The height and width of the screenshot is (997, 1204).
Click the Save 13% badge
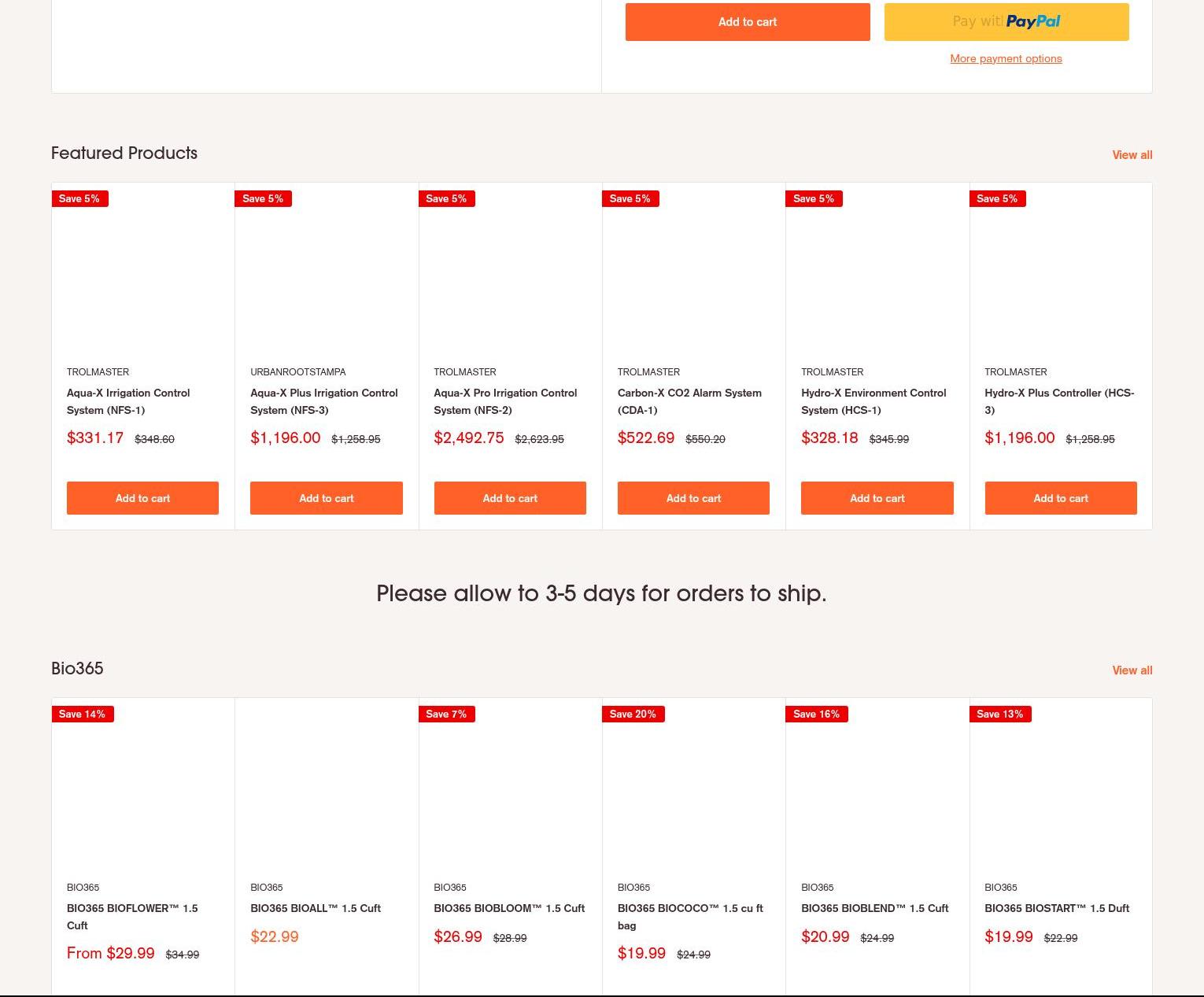click(x=1000, y=715)
